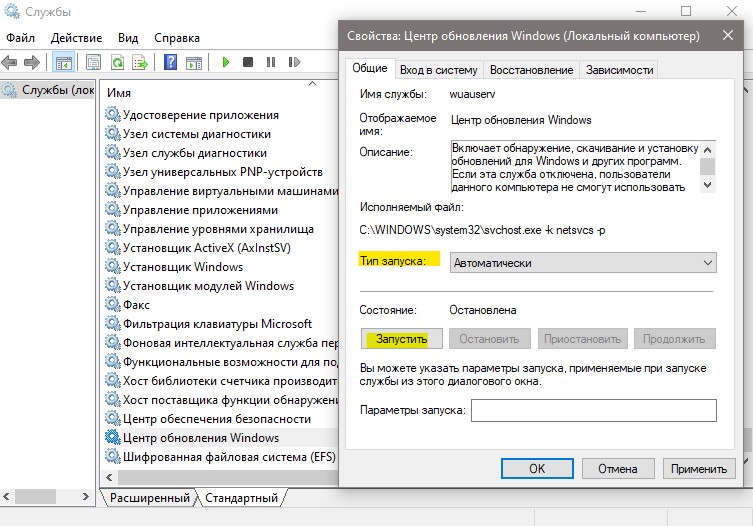Click the Back arrow toolbar icon

click(x=9, y=62)
